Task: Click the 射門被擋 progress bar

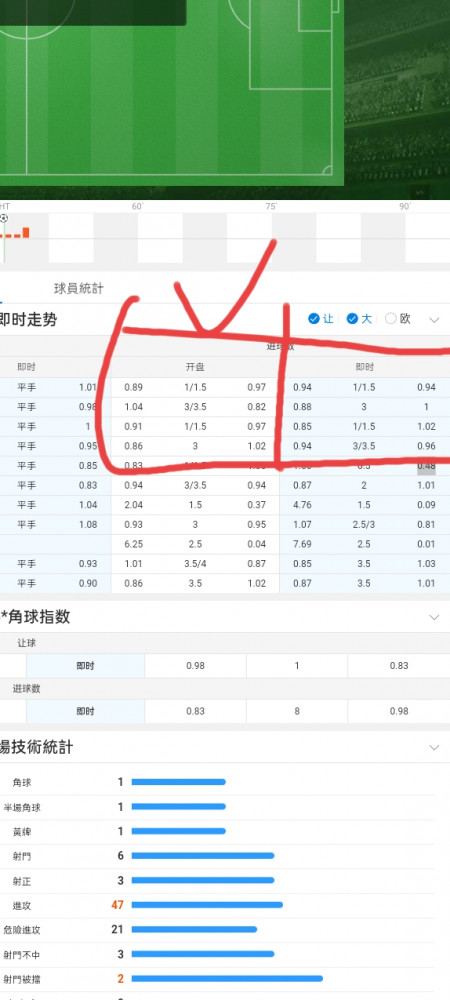Action: [x=227, y=978]
